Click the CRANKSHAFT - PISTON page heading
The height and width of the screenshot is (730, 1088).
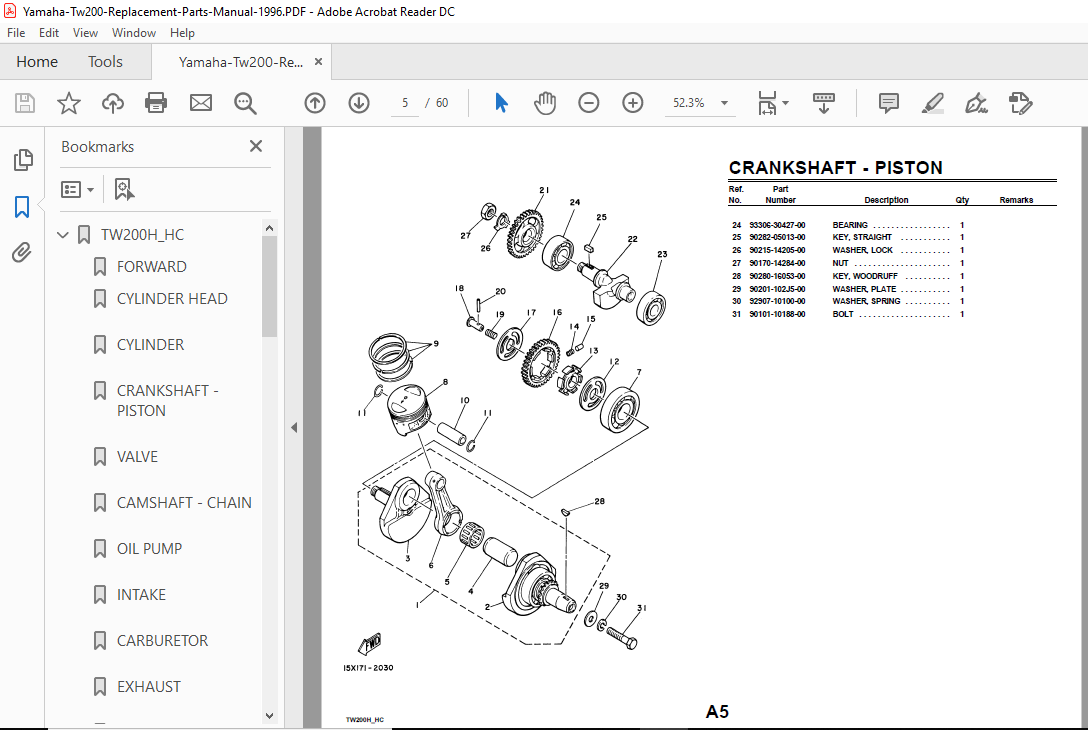(835, 168)
